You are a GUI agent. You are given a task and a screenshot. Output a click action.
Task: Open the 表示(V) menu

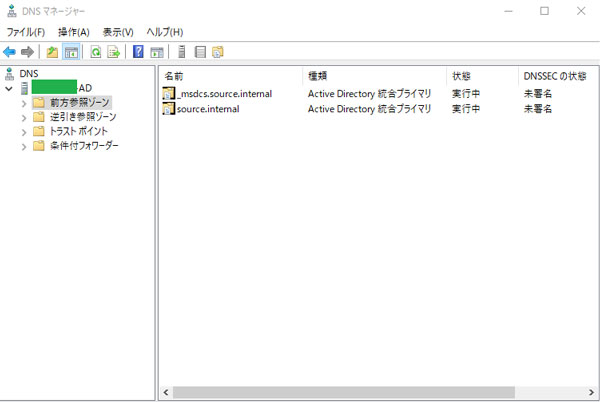pyautogui.click(x=118, y=32)
